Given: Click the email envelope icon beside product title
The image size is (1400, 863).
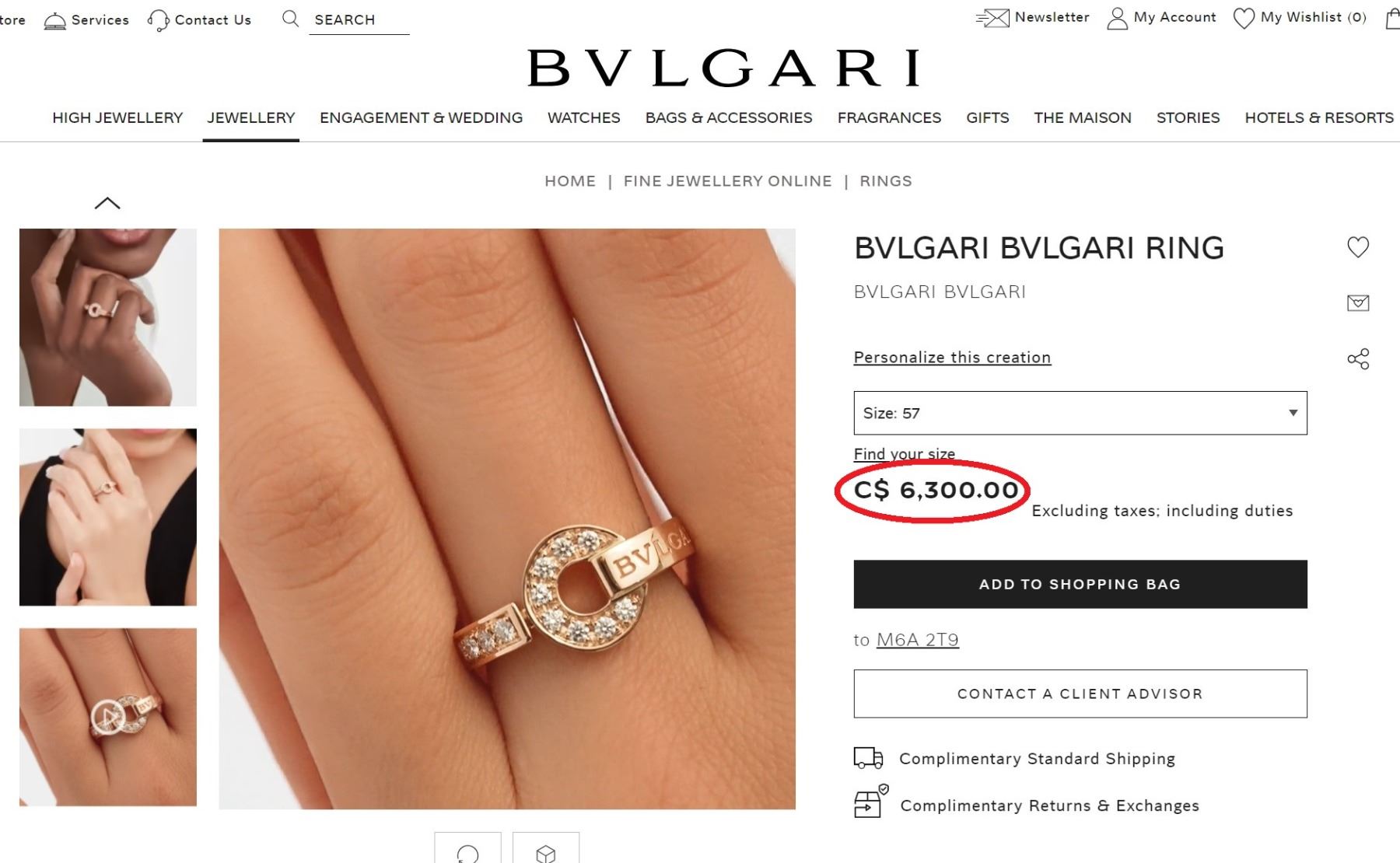Looking at the screenshot, I should (x=1358, y=302).
